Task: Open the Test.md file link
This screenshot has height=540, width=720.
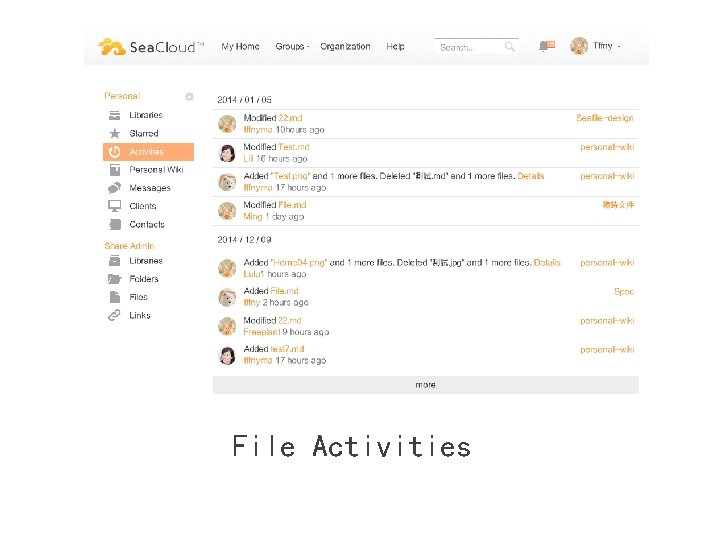Action: tap(294, 147)
